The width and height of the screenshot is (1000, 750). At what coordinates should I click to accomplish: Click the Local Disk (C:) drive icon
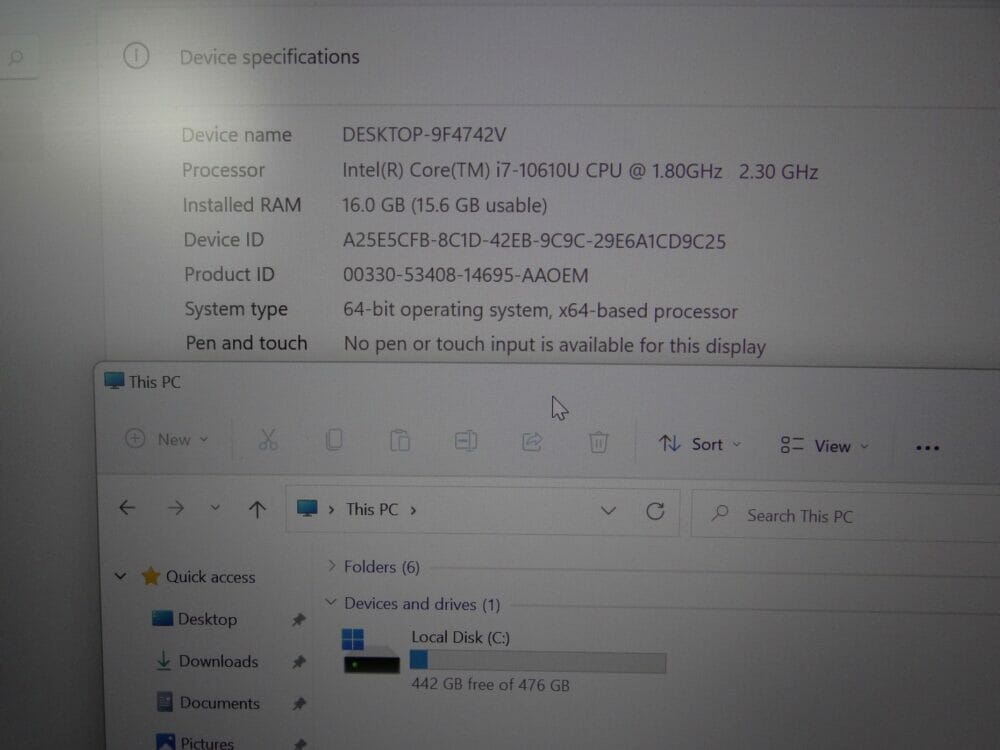(x=371, y=651)
